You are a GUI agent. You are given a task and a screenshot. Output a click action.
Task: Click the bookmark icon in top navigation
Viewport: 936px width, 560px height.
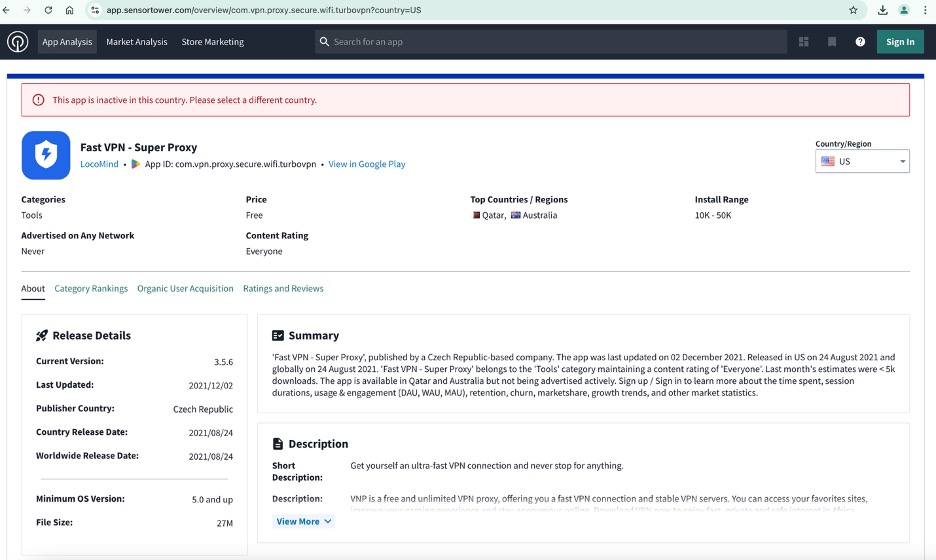coord(832,42)
